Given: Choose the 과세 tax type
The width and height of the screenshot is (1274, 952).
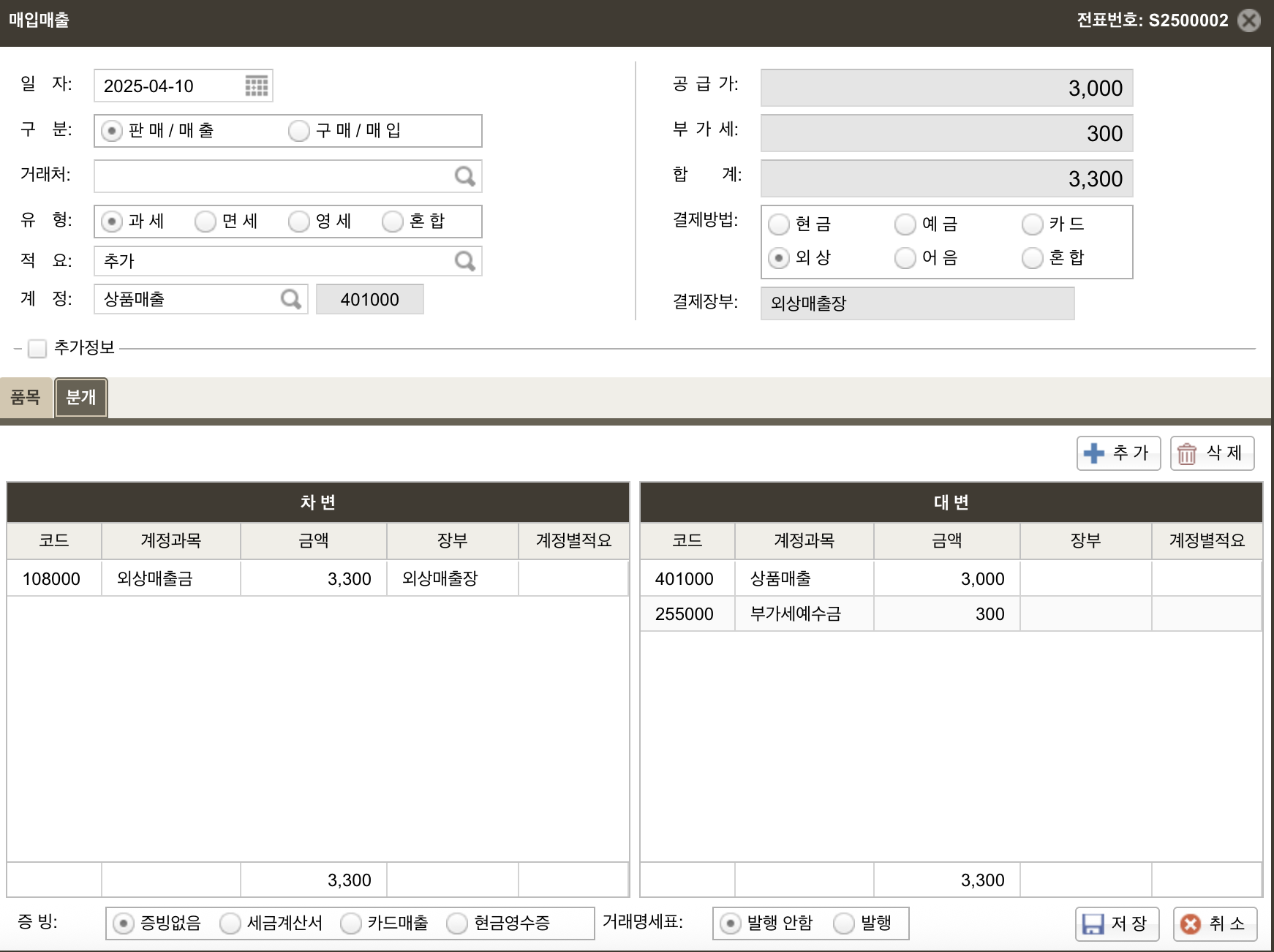Looking at the screenshot, I should (112, 222).
